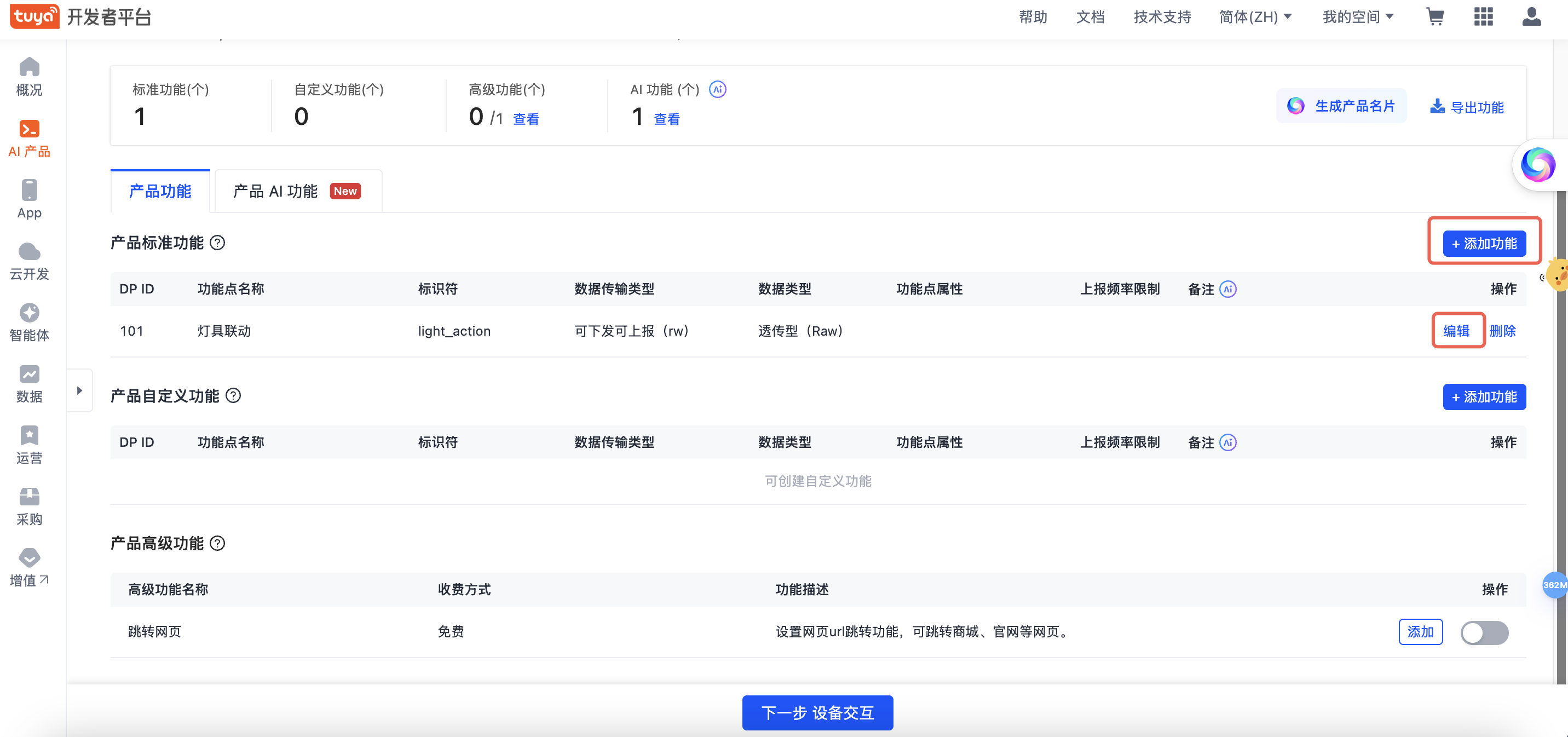Go to 云开发 cloud development

[29, 262]
